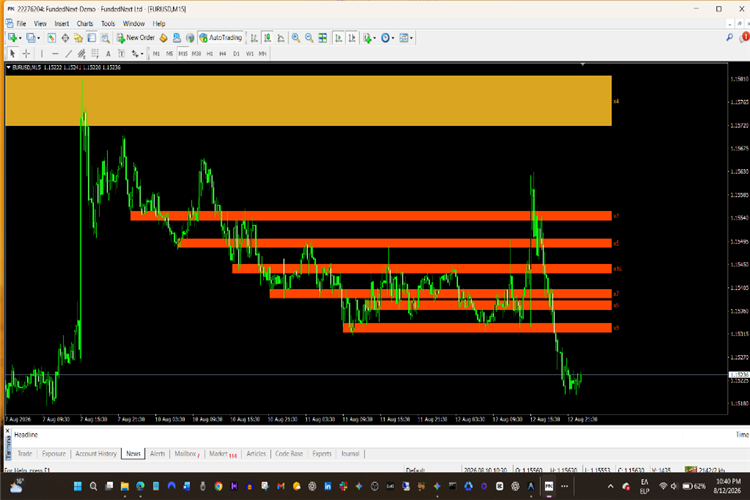The width and height of the screenshot is (750, 500).
Task: Switch to the Account History tab
Action: tap(96, 454)
